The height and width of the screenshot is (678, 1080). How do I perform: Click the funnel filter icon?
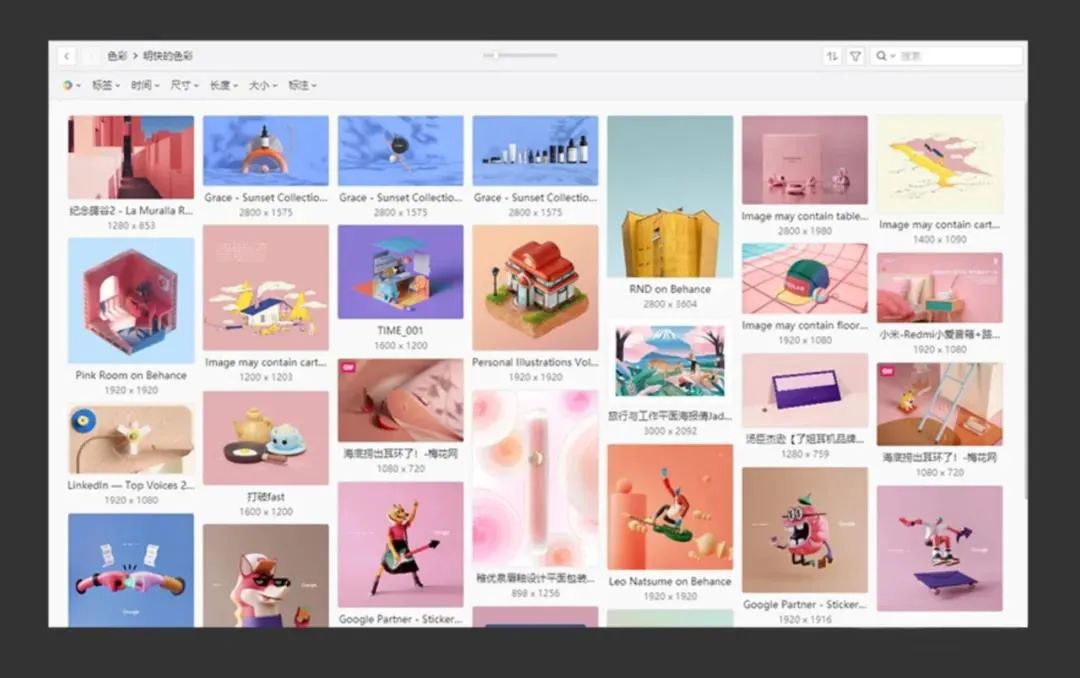(x=855, y=56)
